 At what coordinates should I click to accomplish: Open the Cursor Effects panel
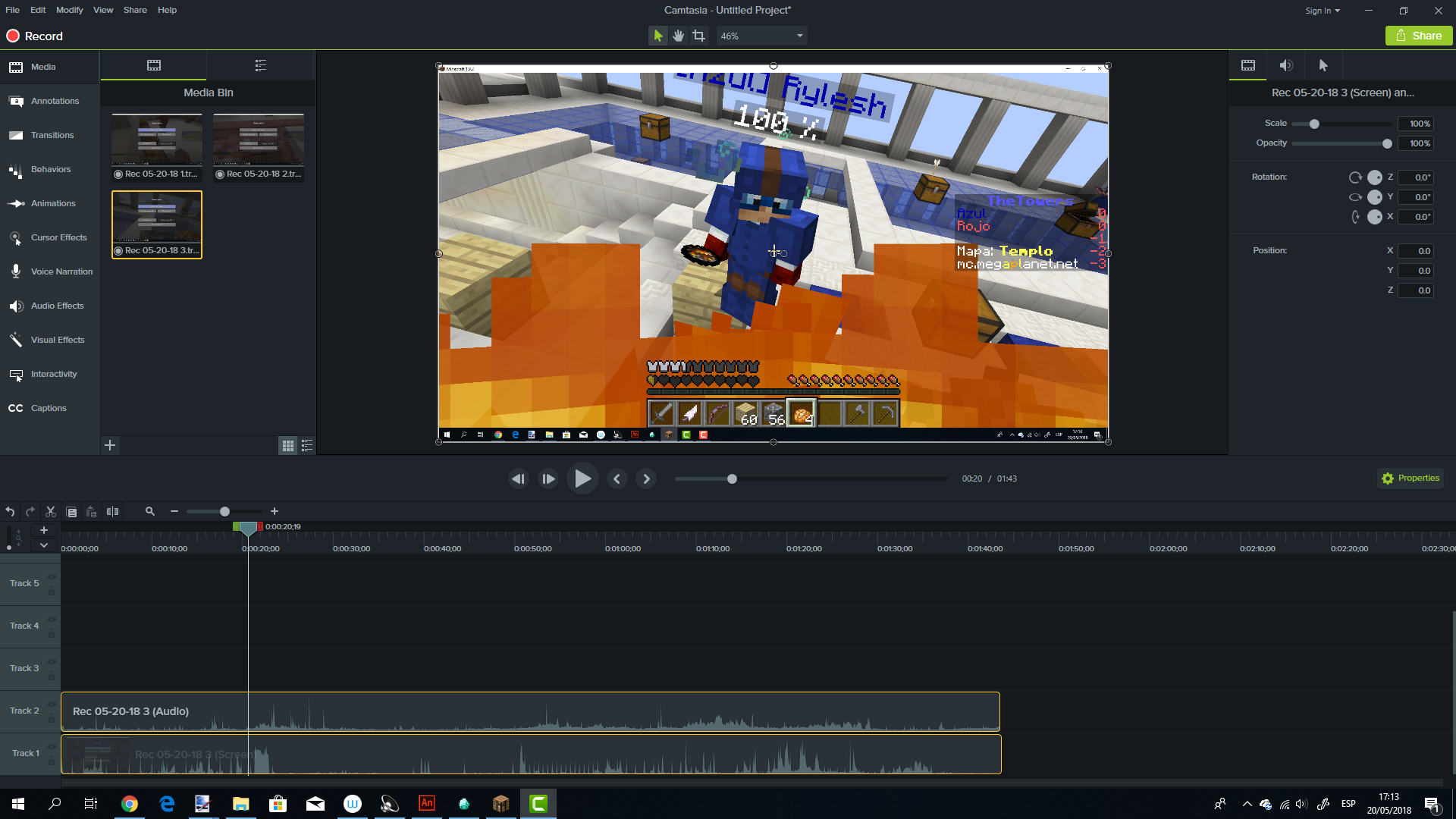[50, 237]
